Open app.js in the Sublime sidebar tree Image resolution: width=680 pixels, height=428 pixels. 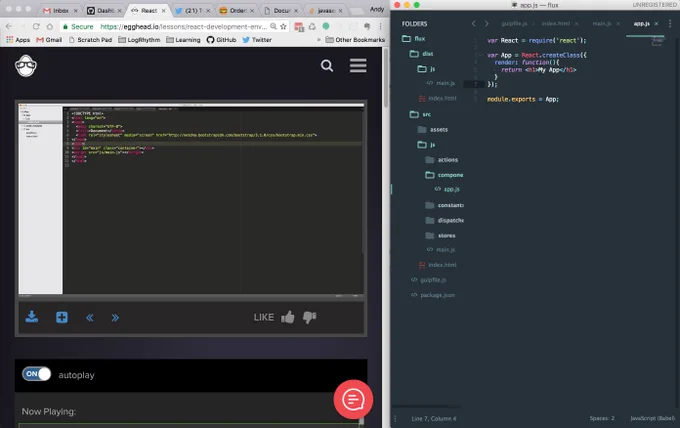[447, 189]
